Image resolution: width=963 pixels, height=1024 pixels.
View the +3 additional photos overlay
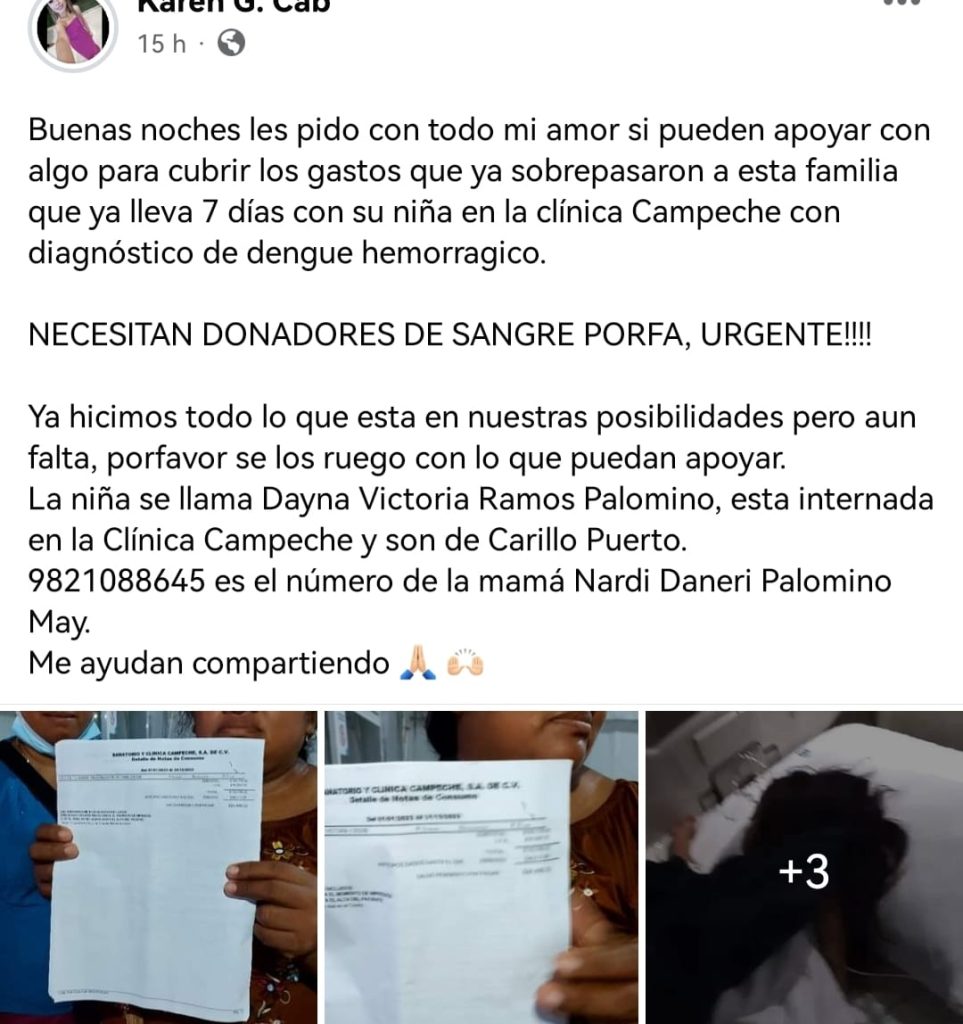click(x=804, y=867)
